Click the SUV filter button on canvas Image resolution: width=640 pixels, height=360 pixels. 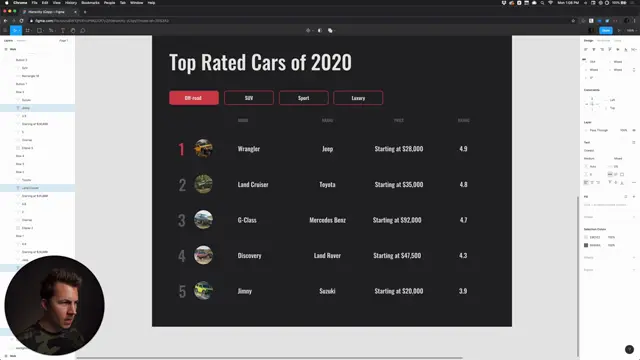coord(249,98)
